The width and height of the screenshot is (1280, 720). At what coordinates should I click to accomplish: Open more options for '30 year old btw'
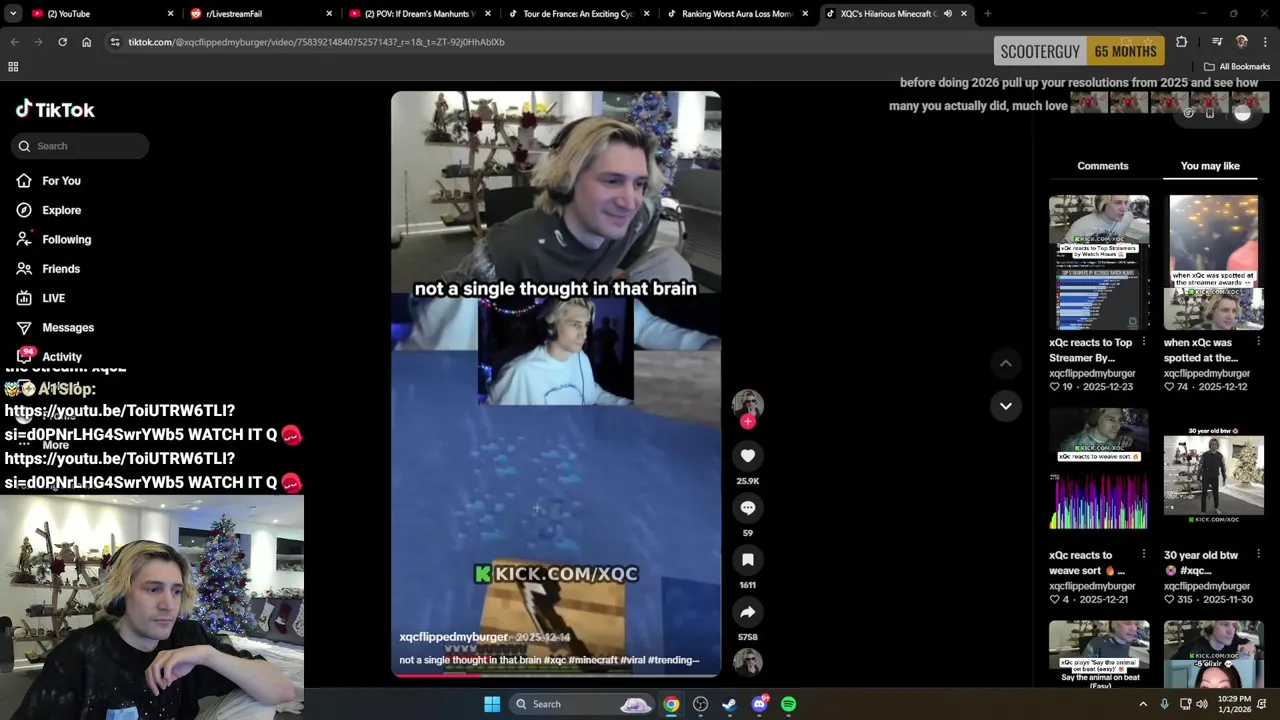1258,554
